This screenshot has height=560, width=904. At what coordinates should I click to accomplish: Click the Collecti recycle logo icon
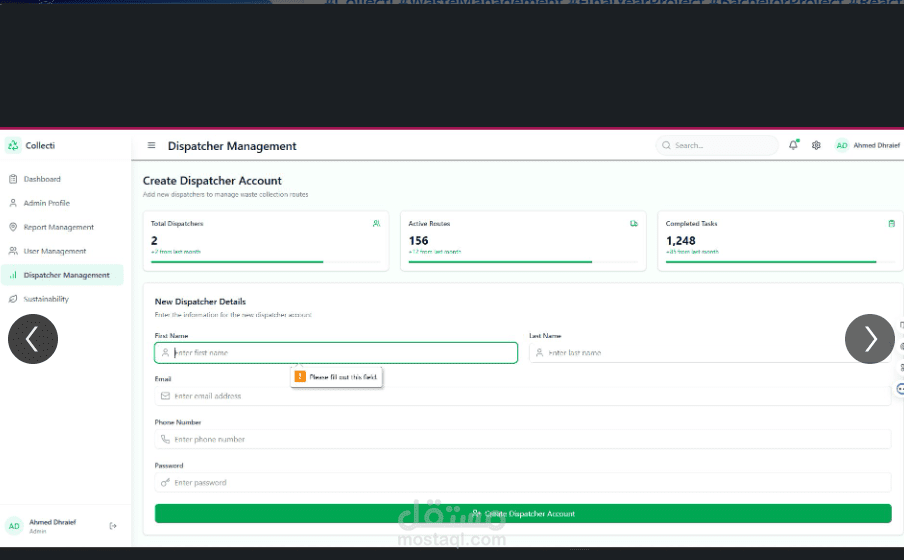tap(13, 145)
